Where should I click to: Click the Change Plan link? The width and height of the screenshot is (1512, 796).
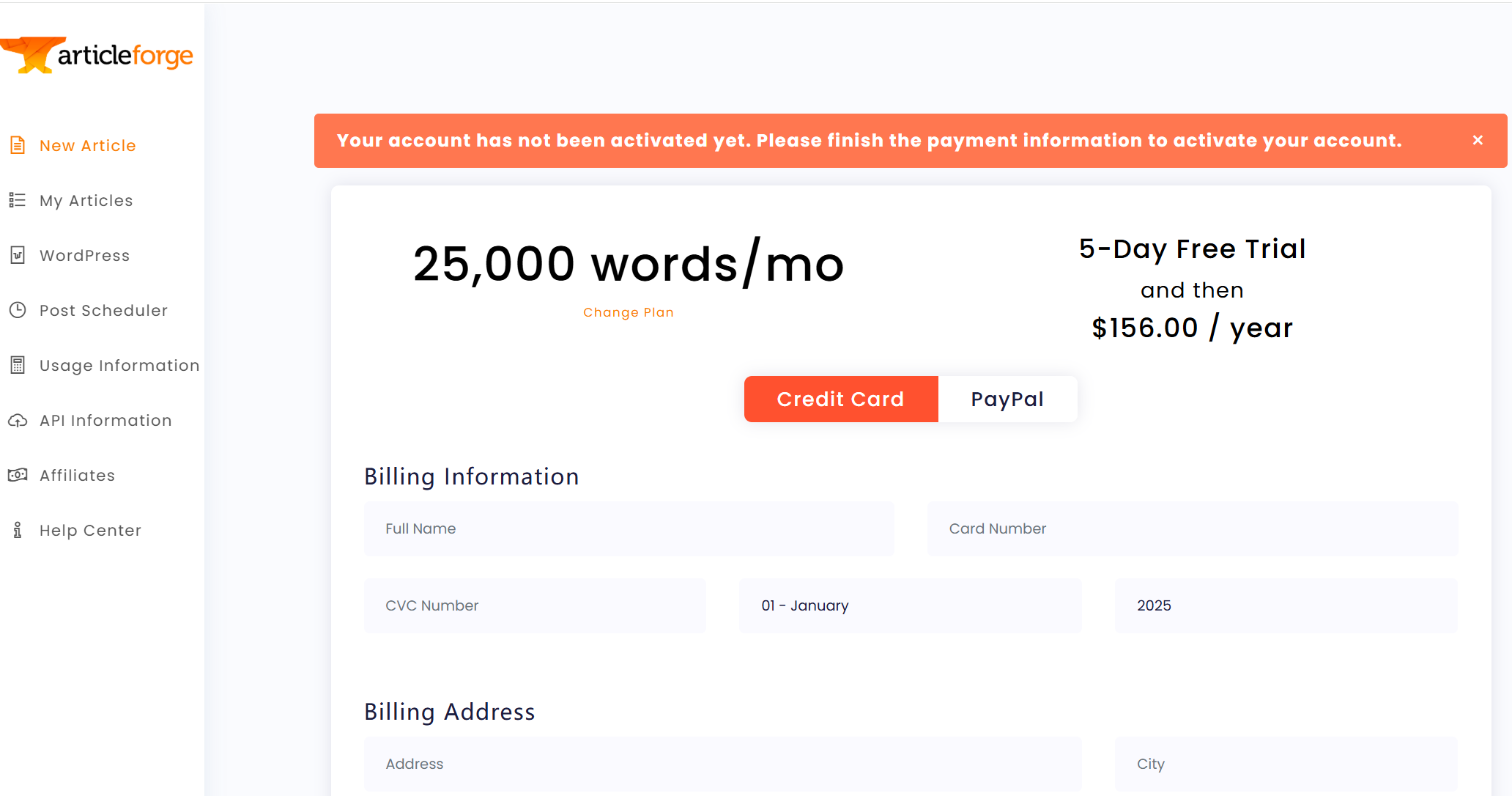coord(629,312)
